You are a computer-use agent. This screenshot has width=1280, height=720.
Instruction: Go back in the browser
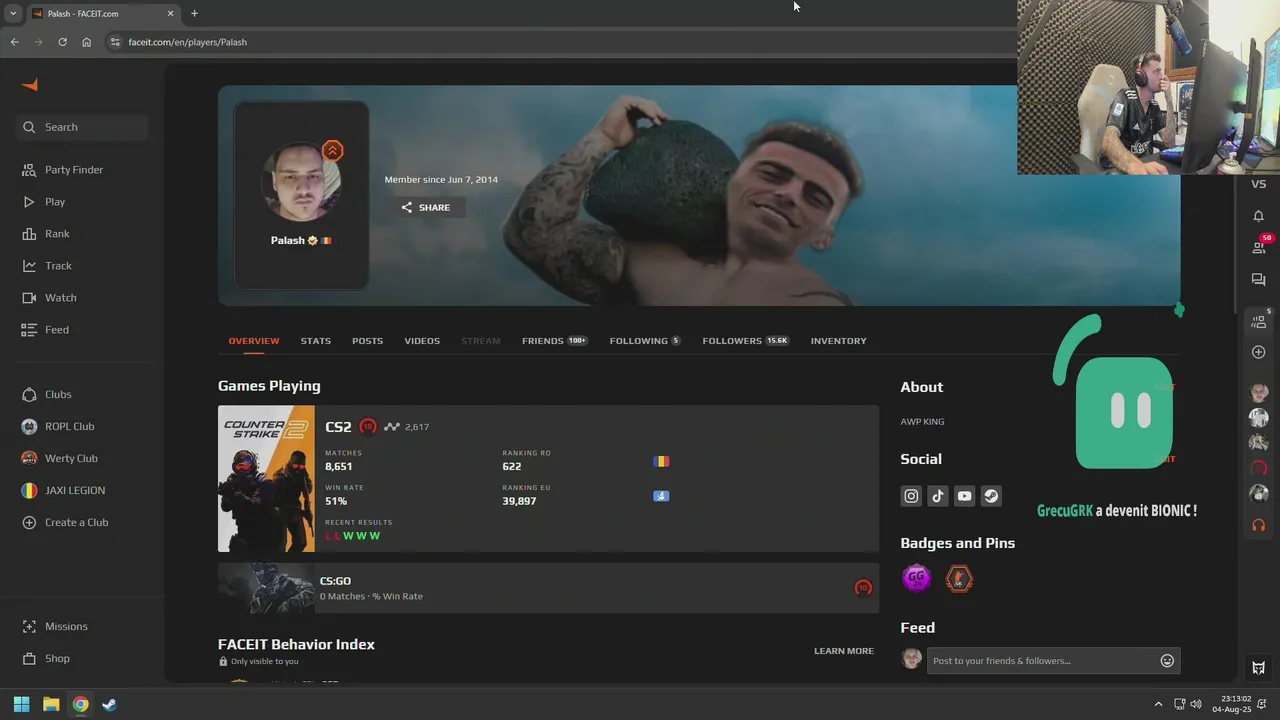(14, 42)
